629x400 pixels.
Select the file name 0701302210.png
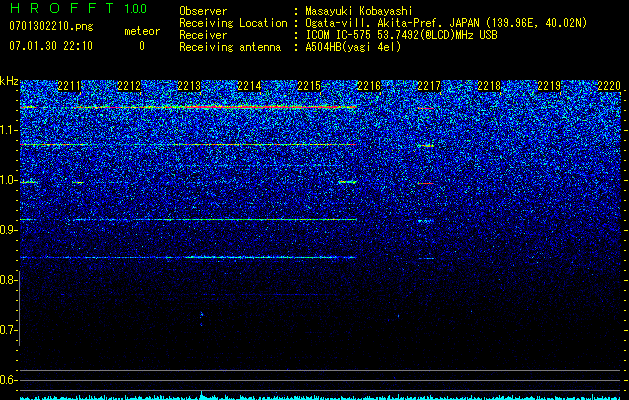(x=51, y=27)
